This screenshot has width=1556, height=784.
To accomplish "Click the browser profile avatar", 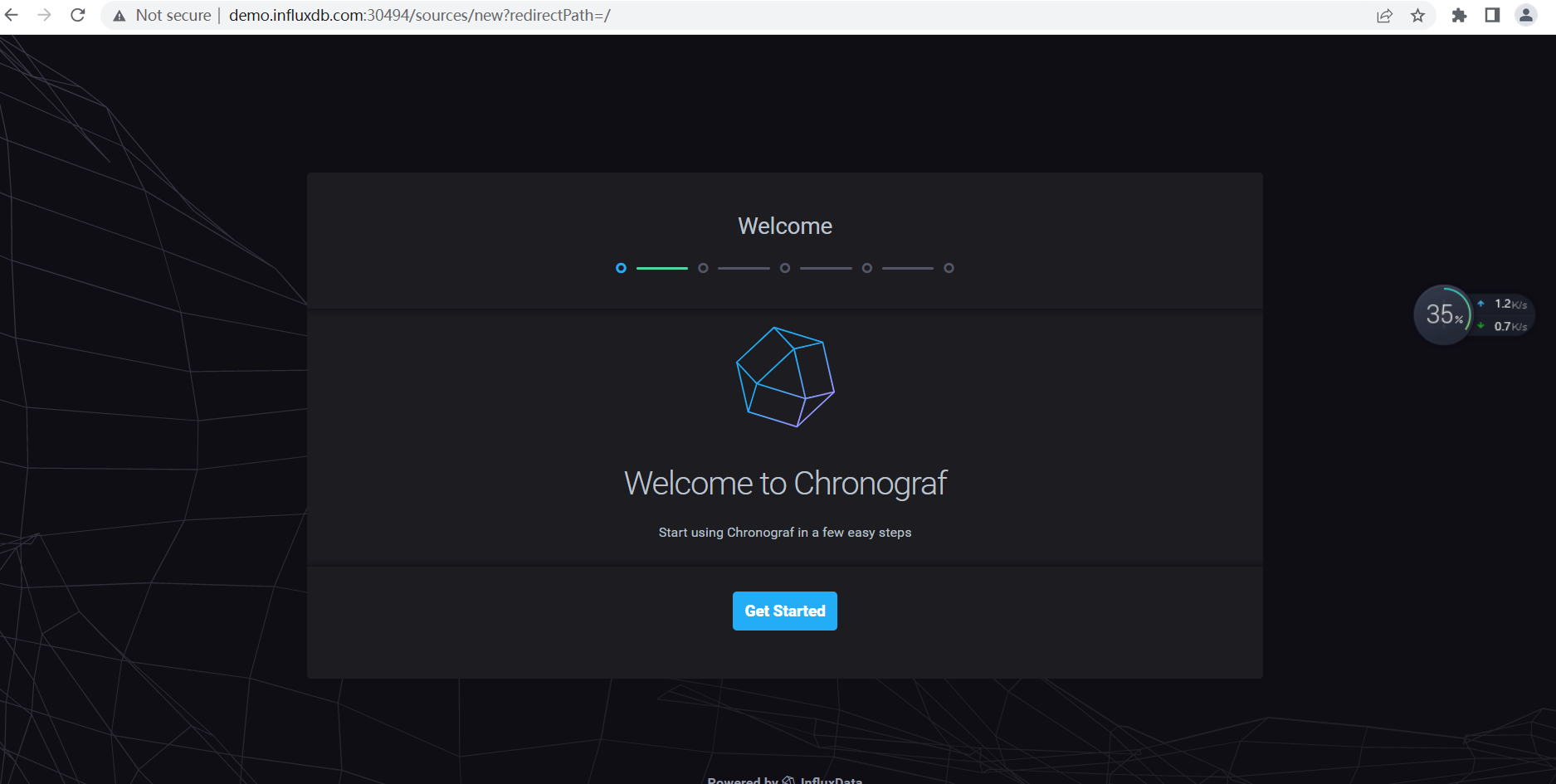I will coord(1525,15).
